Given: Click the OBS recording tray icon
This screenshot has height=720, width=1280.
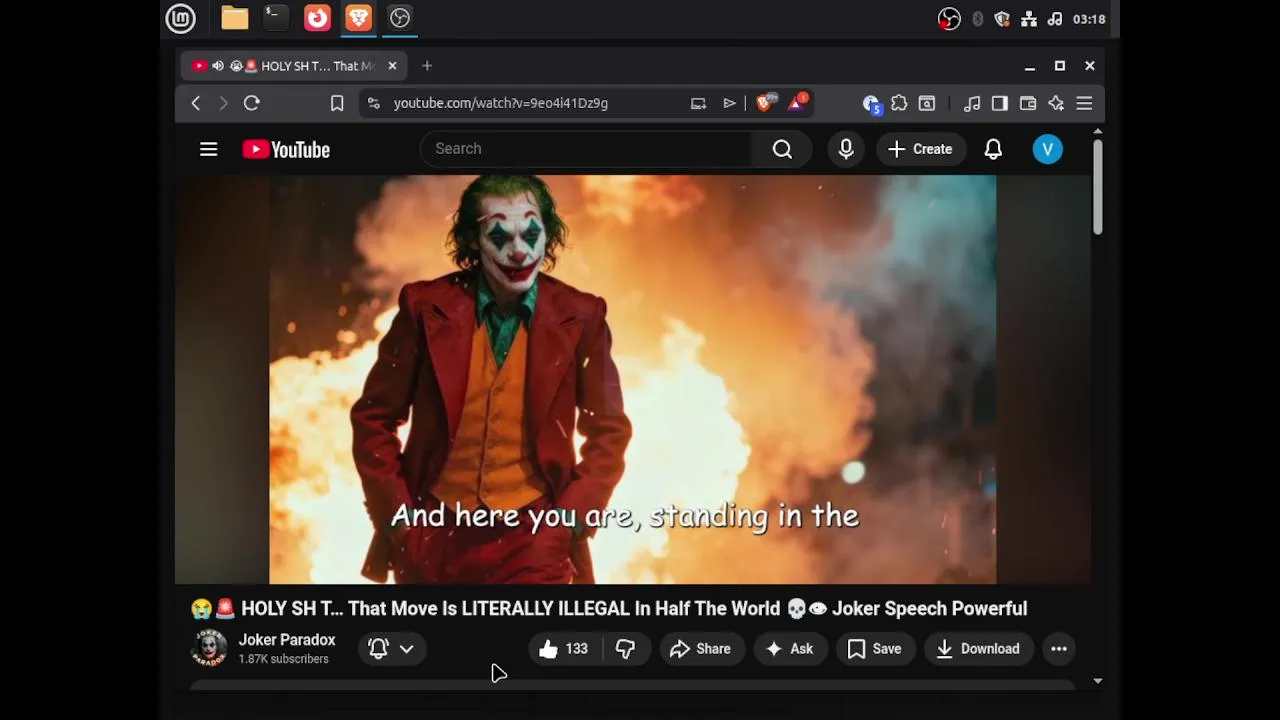Looking at the screenshot, I should click(949, 19).
